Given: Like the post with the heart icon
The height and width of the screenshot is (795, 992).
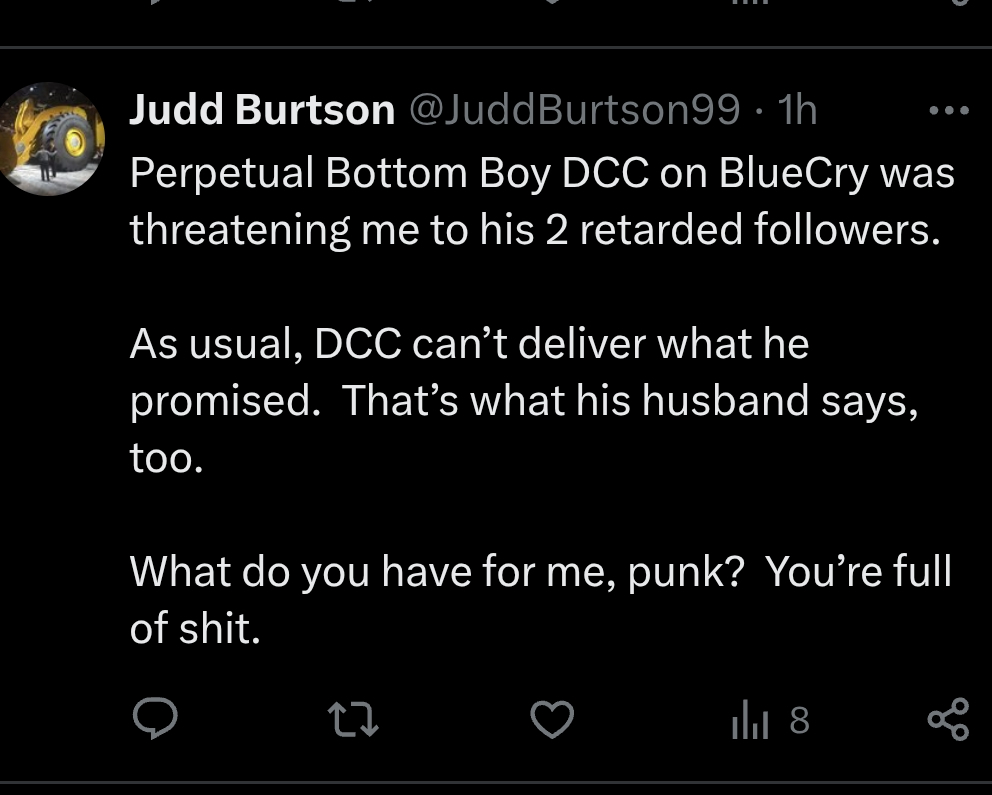Looking at the screenshot, I should 551,719.
